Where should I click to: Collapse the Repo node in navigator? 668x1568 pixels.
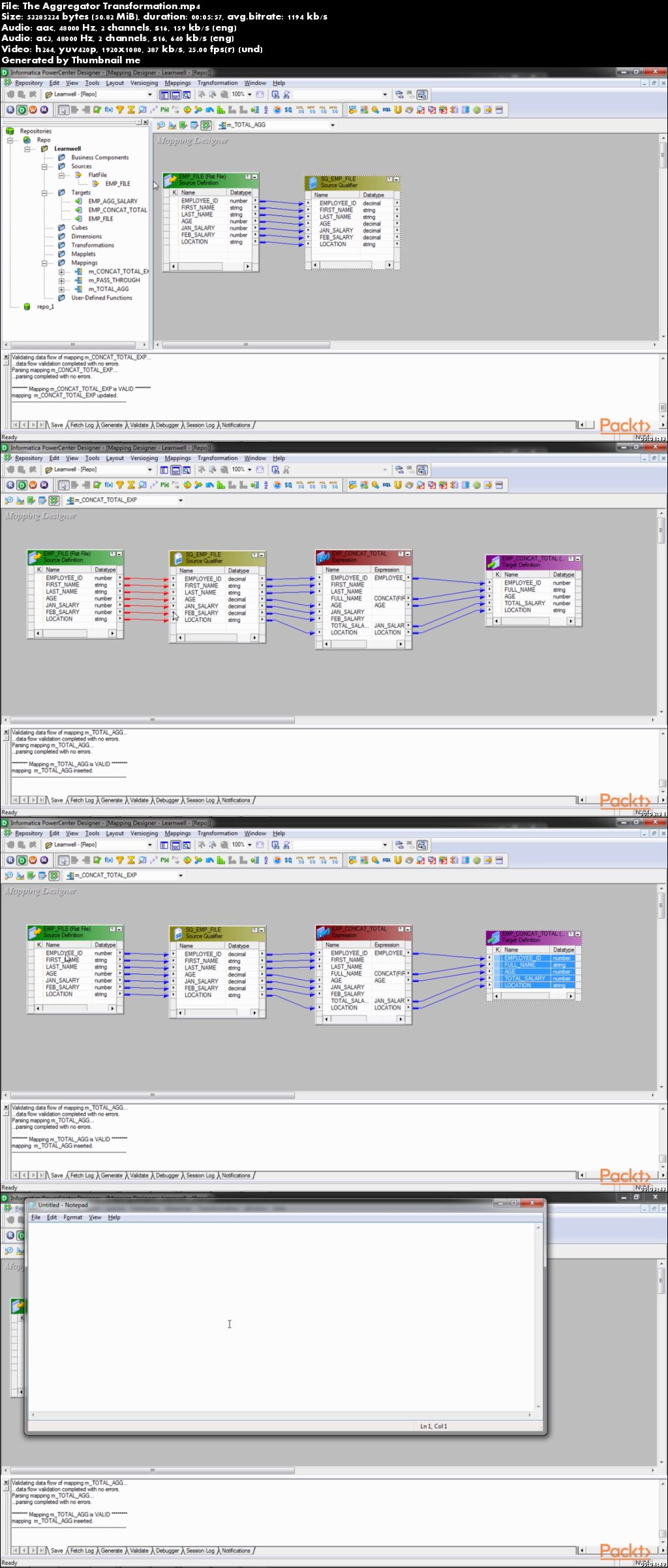pos(10,140)
